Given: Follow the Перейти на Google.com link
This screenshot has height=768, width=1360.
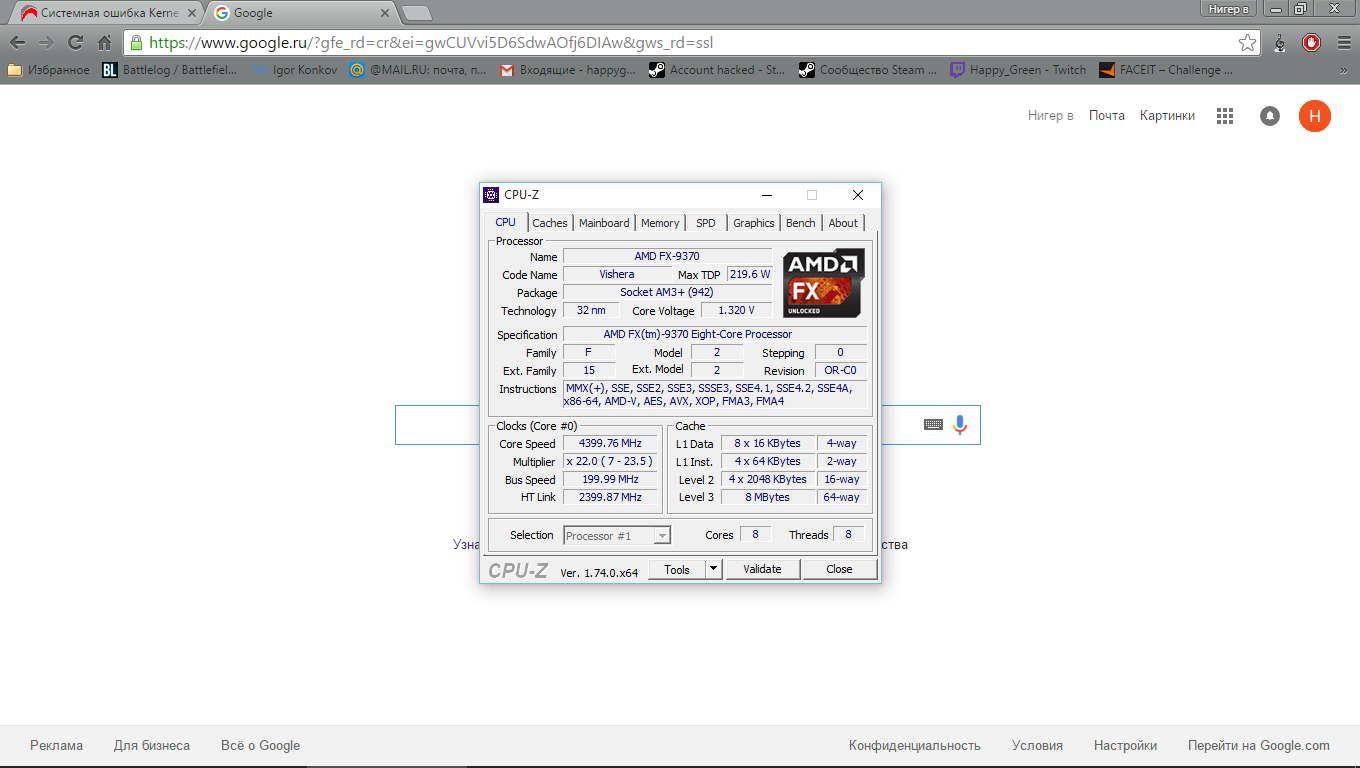Looking at the screenshot, I should click(1259, 746).
